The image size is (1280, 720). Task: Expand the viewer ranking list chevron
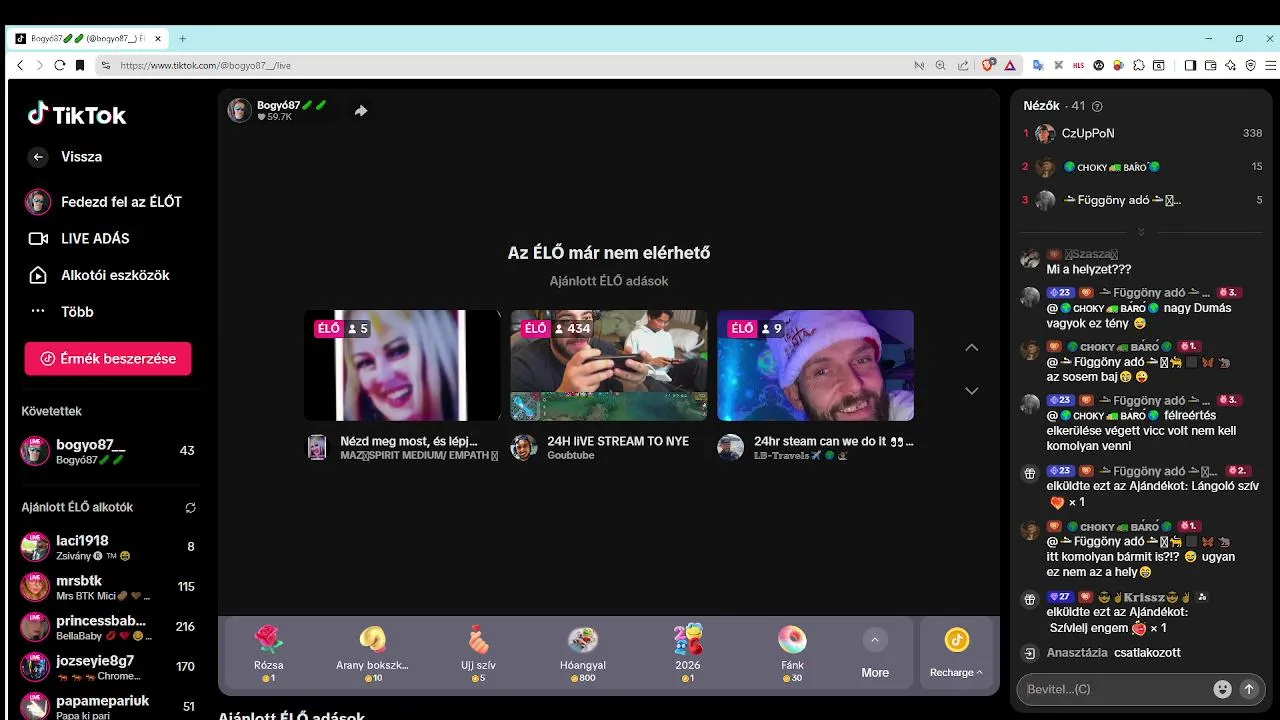coord(1141,232)
